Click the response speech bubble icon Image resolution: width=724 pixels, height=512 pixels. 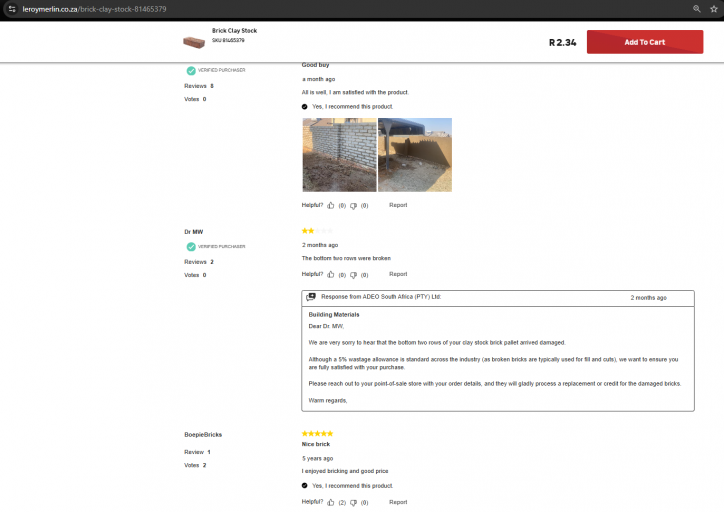click(311, 297)
